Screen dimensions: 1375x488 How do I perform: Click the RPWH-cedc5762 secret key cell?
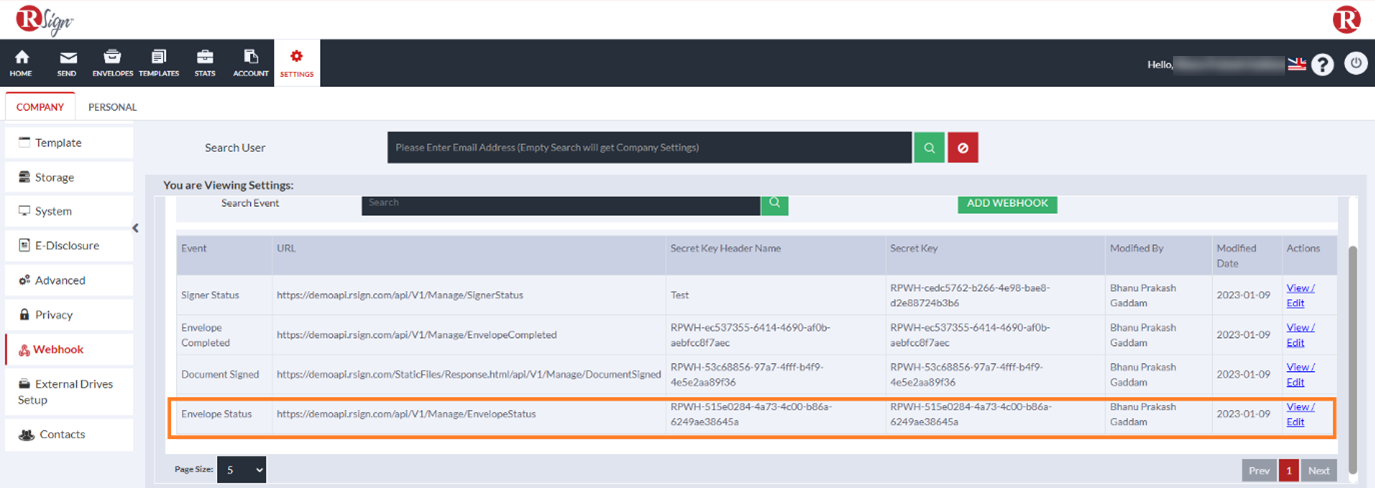(x=996, y=295)
